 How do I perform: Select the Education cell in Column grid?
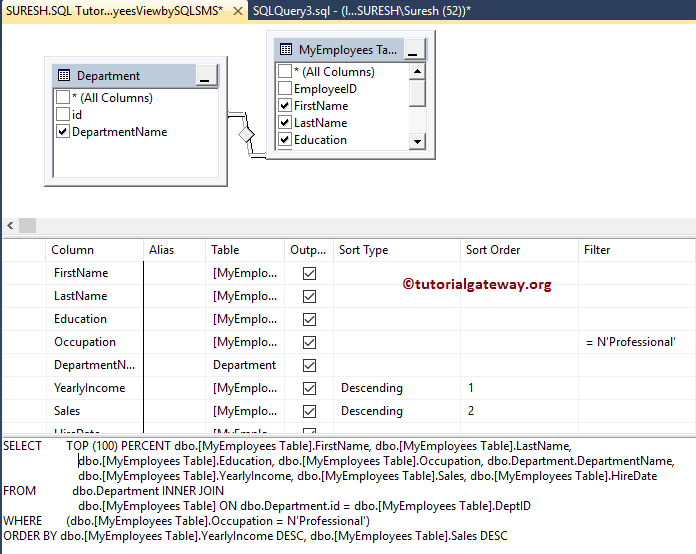click(x=95, y=319)
